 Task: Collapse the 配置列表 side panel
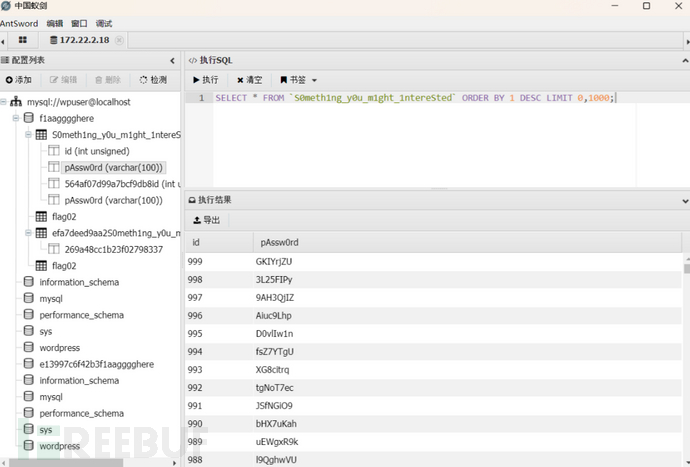pyautogui.click(x=172, y=60)
